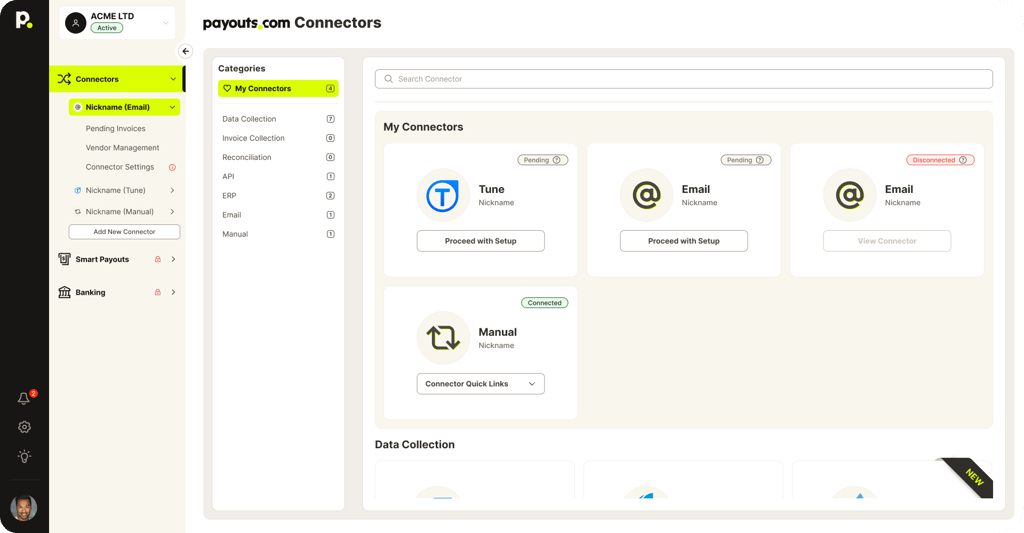
Task: Click Pending status badge on Tune card
Action: click(543, 160)
